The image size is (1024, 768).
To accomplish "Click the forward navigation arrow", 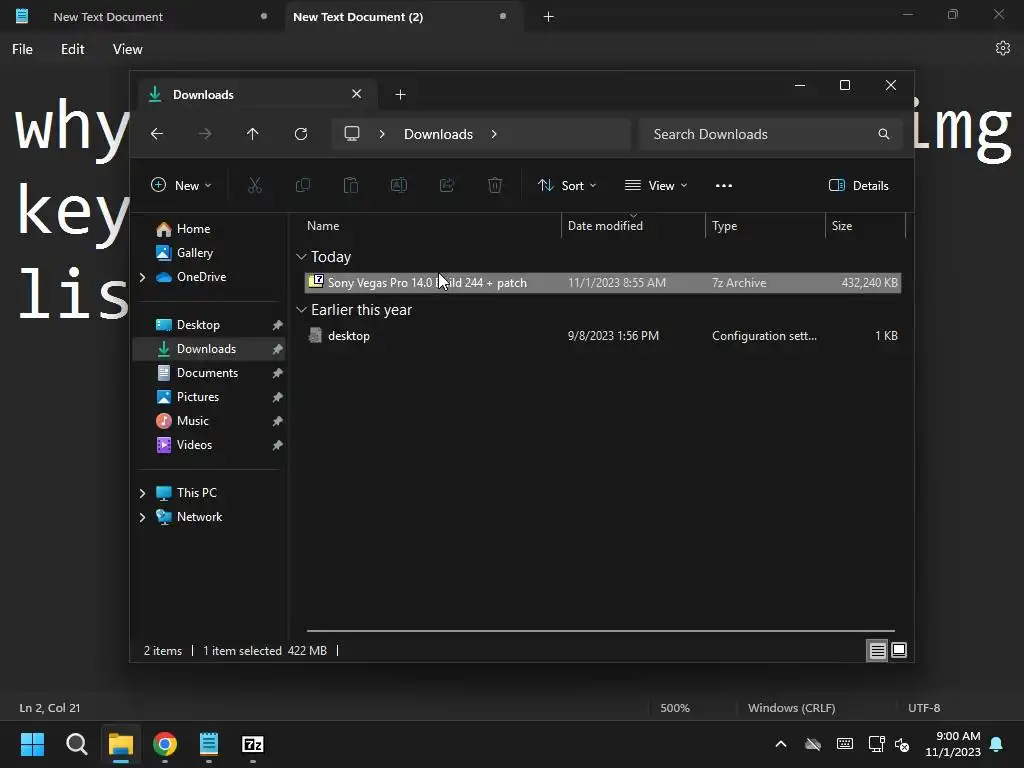I will point(205,134).
